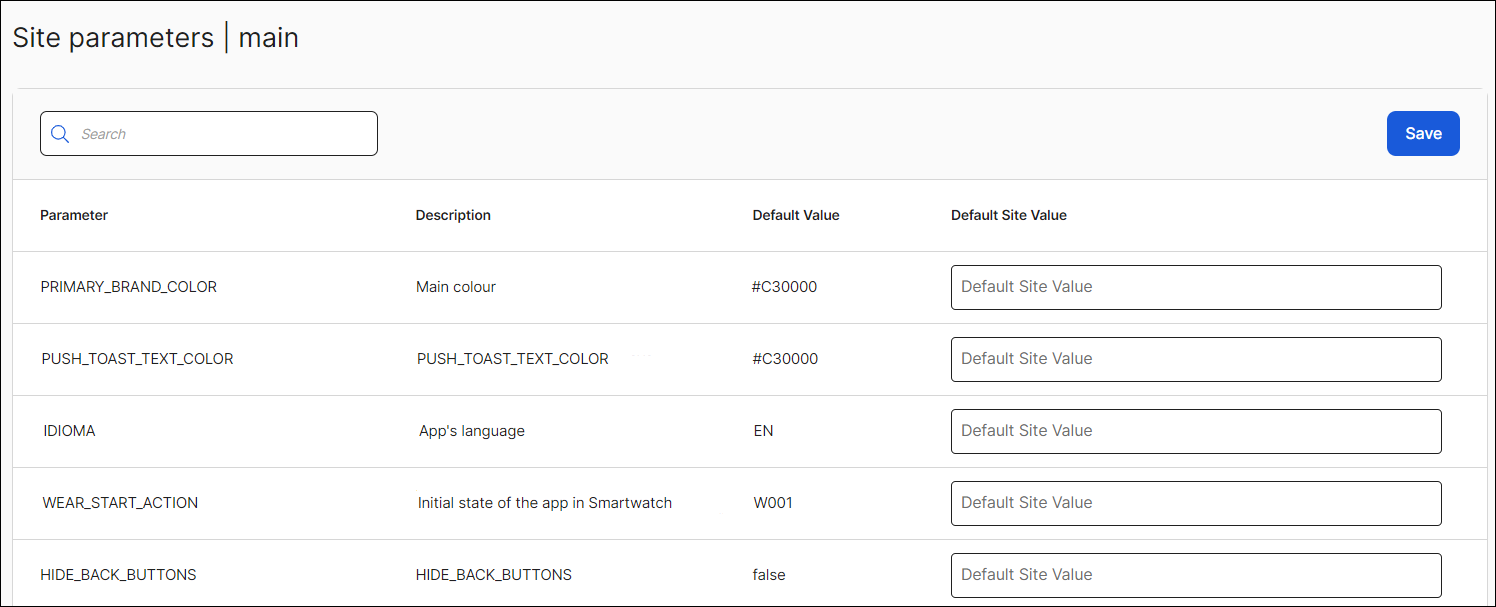
Task: Click the #C30000 value in PRIMARY_BRAND_COLOR row
Action: pos(784,287)
